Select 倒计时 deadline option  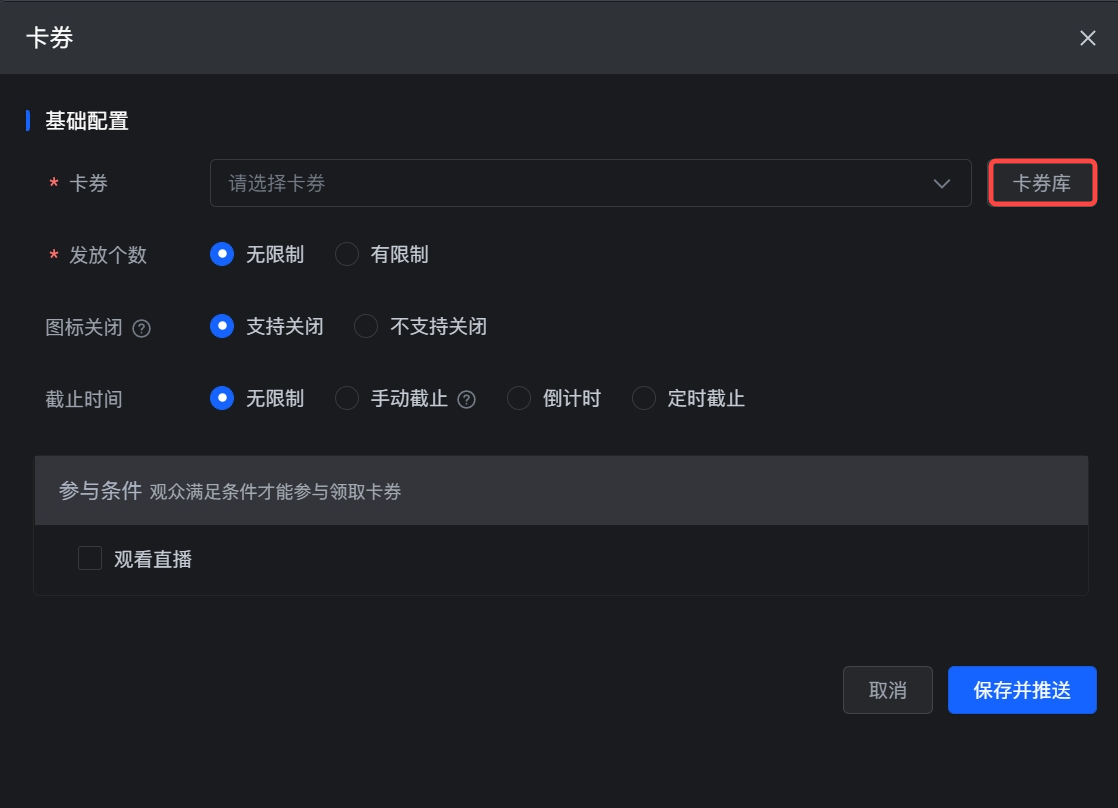tap(519, 399)
